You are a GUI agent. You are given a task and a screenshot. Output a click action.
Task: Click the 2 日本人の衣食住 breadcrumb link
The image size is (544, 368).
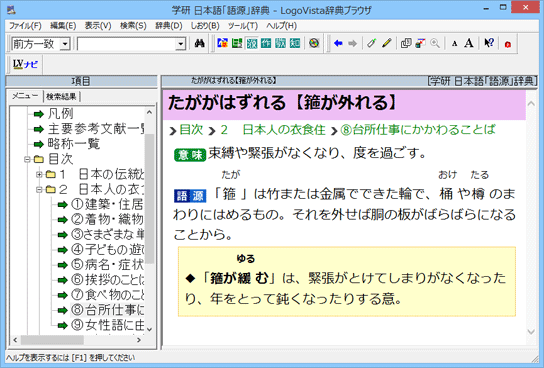273,130
